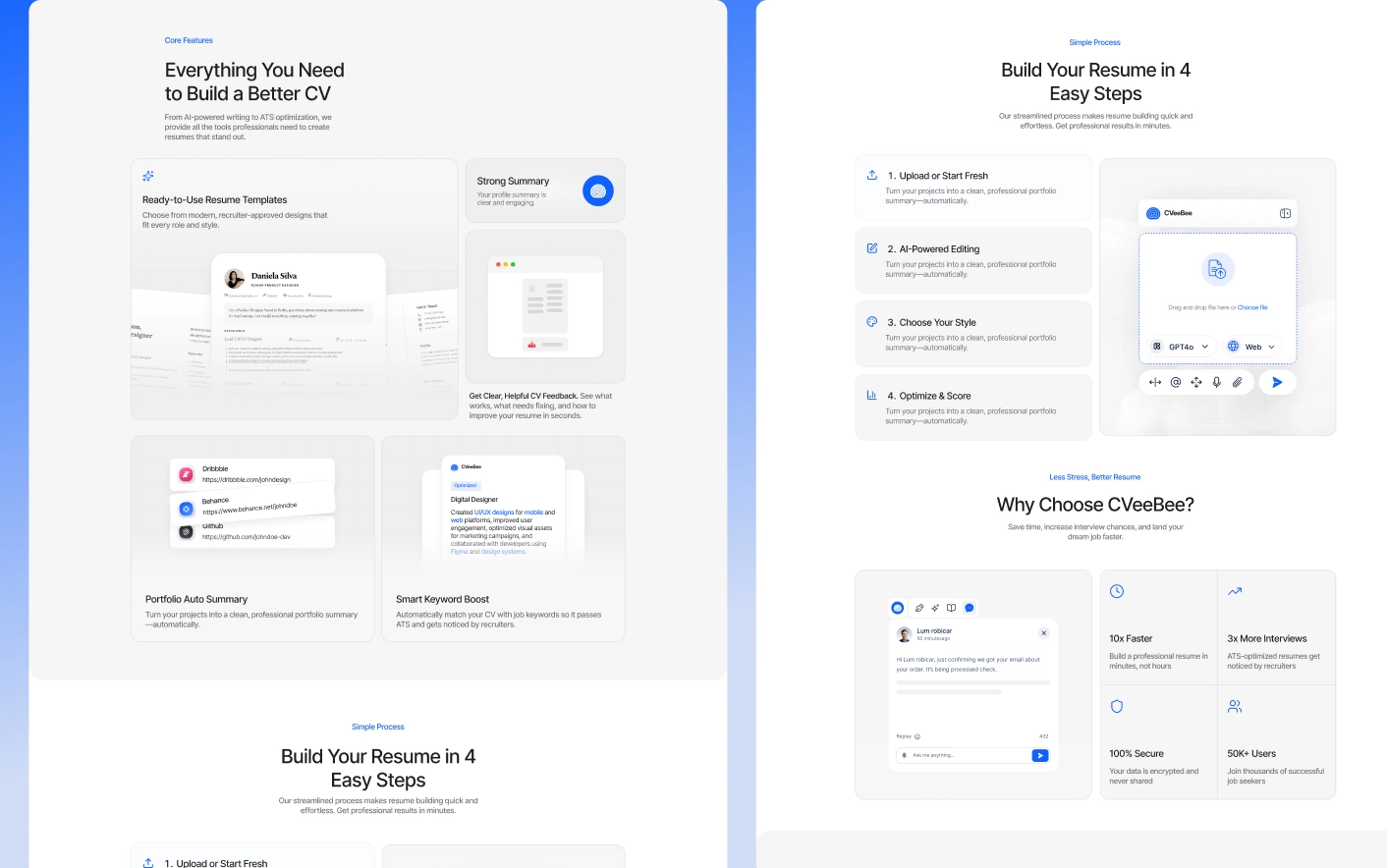The image size is (1387, 868).
Task: Select the "2. AI-Powered Editing" step
Action: click(x=972, y=260)
